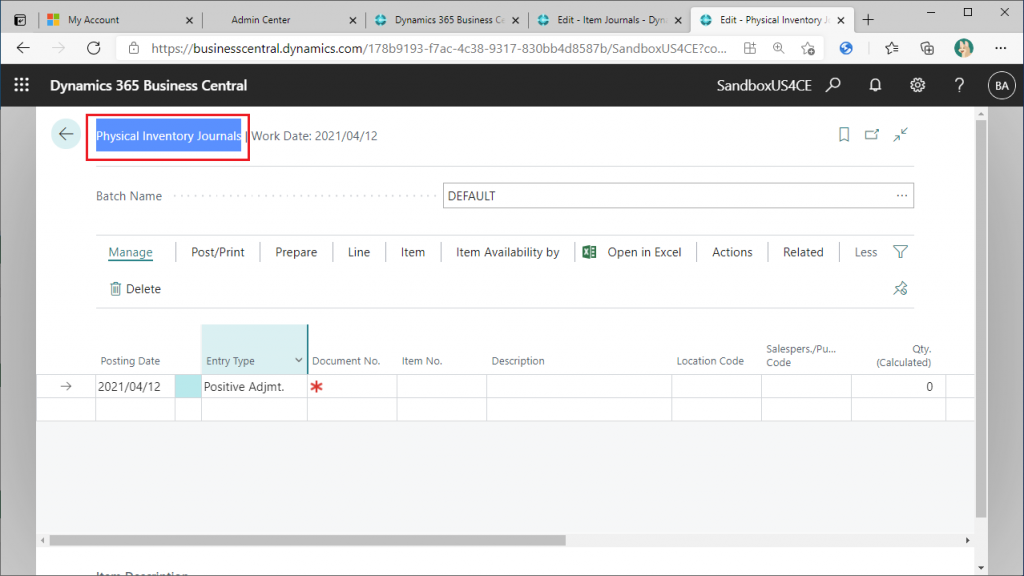Select the Manage action tab

coord(131,252)
